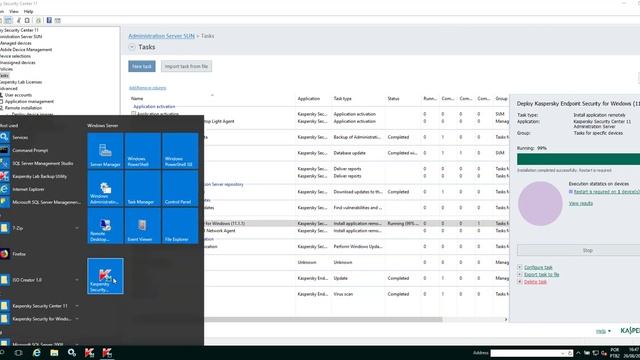This screenshot has width=640, height=360.
Task: Launch the Windows PowerShell ISE tile
Action: [180, 151]
